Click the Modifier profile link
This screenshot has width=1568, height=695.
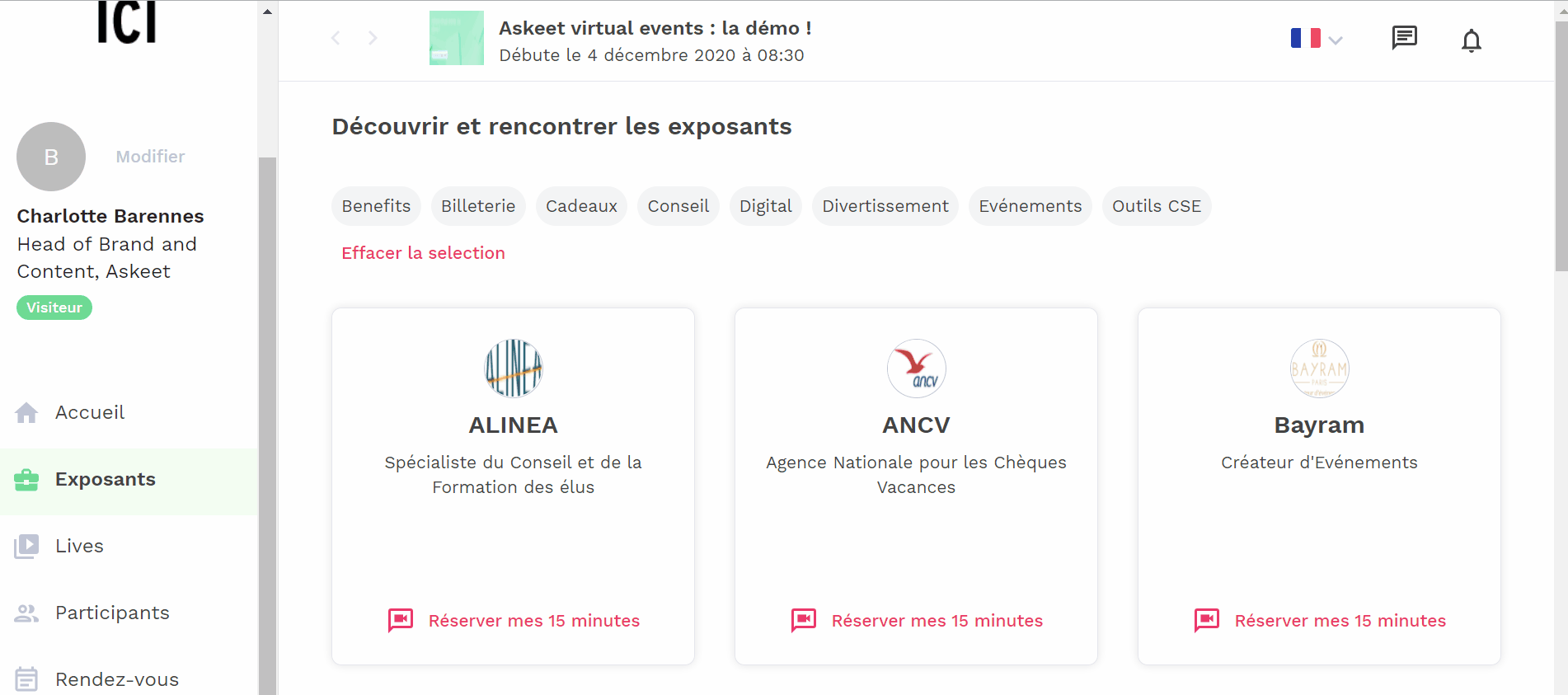point(150,157)
